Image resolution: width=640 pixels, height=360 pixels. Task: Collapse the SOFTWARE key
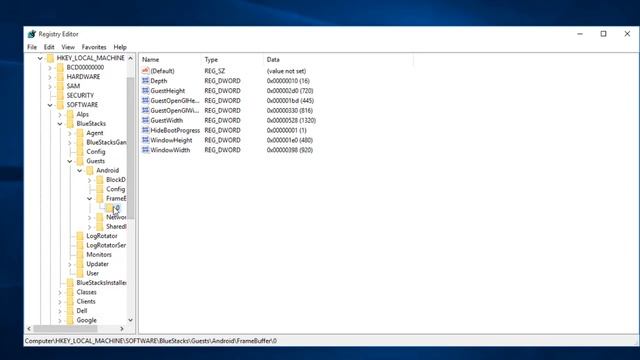click(x=50, y=105)
